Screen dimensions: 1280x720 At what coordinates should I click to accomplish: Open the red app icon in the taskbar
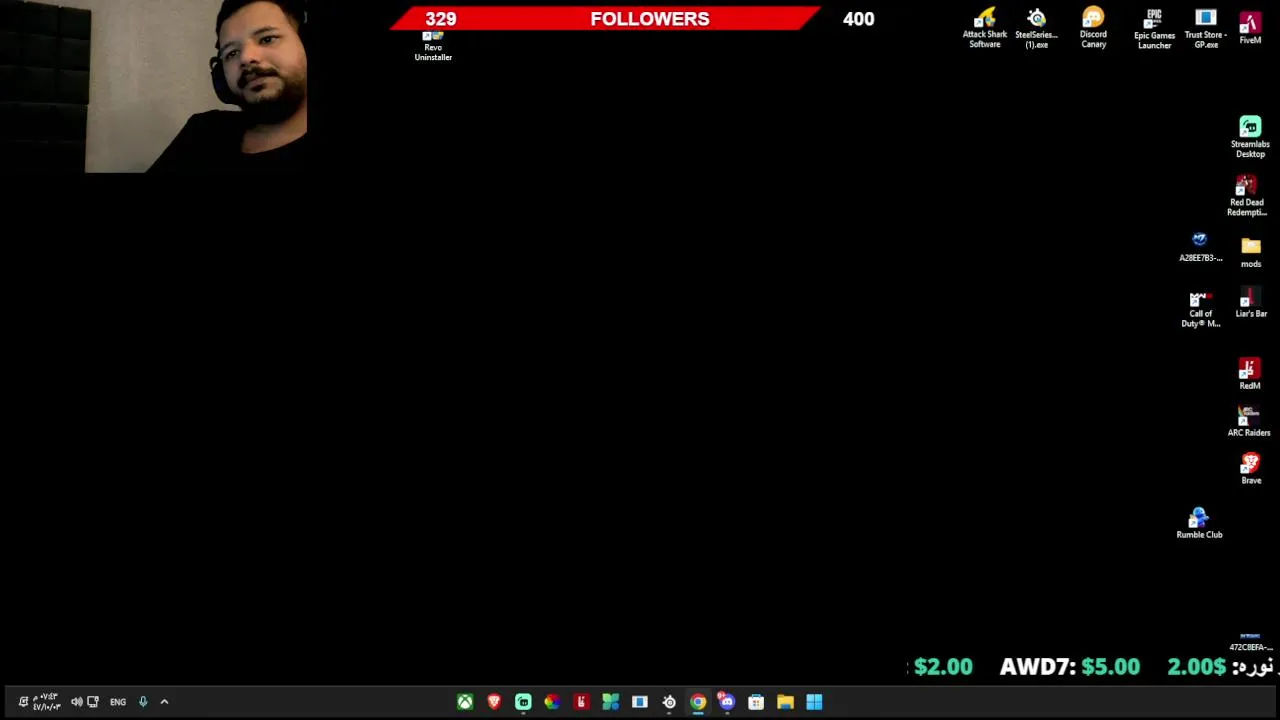point(581,702)
